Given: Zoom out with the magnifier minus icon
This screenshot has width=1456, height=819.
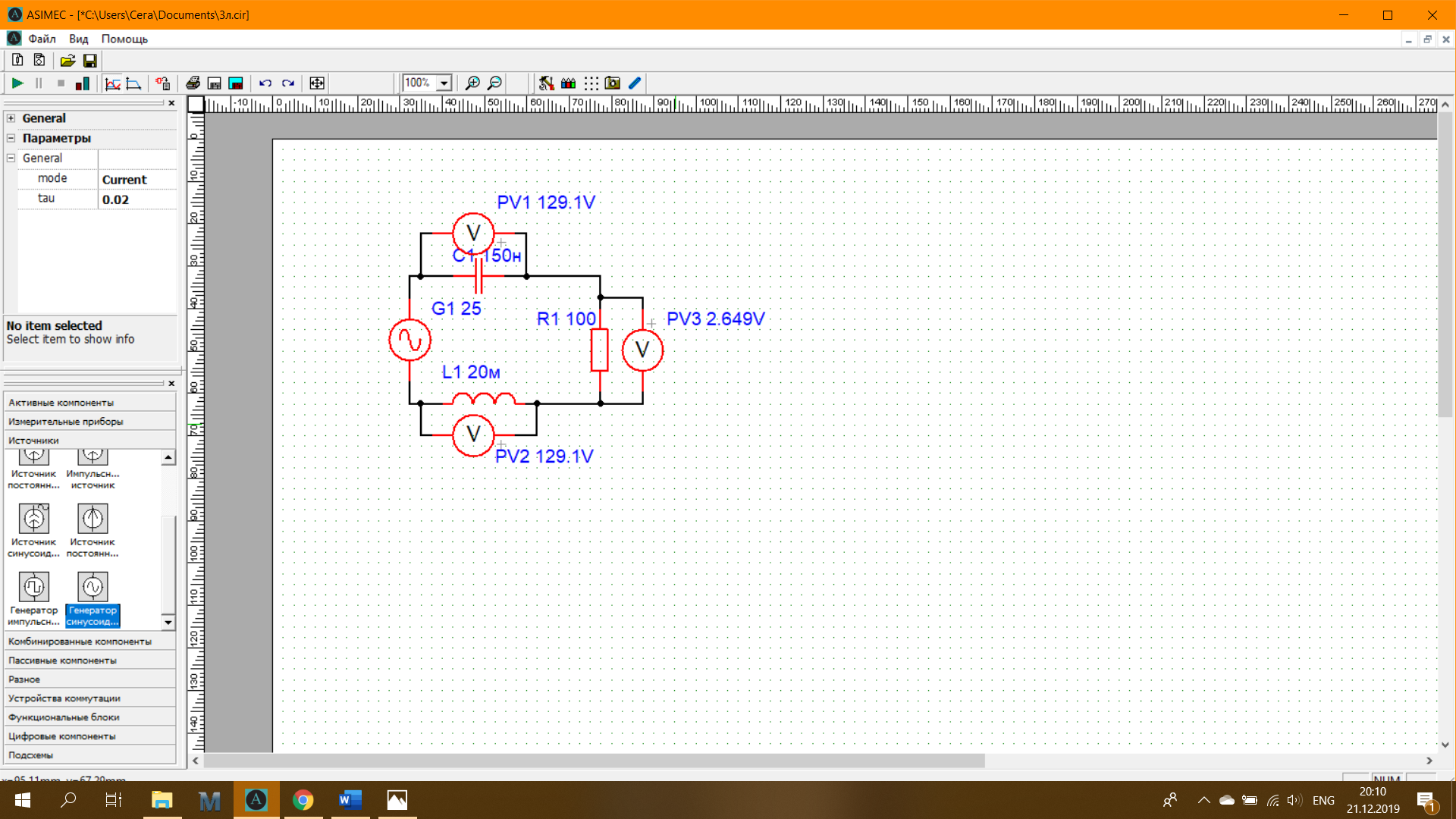Looking at the screenshot, I should click(x=494, y=83).
